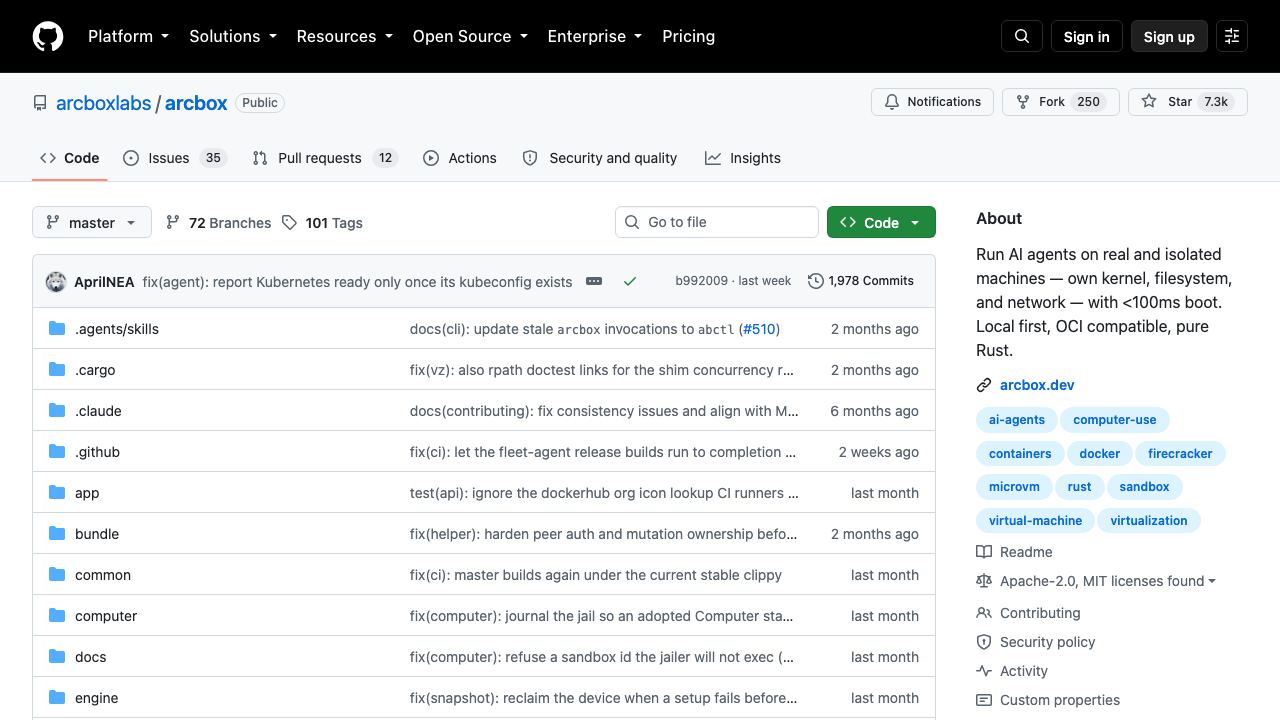The height and width of the screenshot is (720, 1280).
Task: Click the star icon in Star button
Action: click(1149, 102)
